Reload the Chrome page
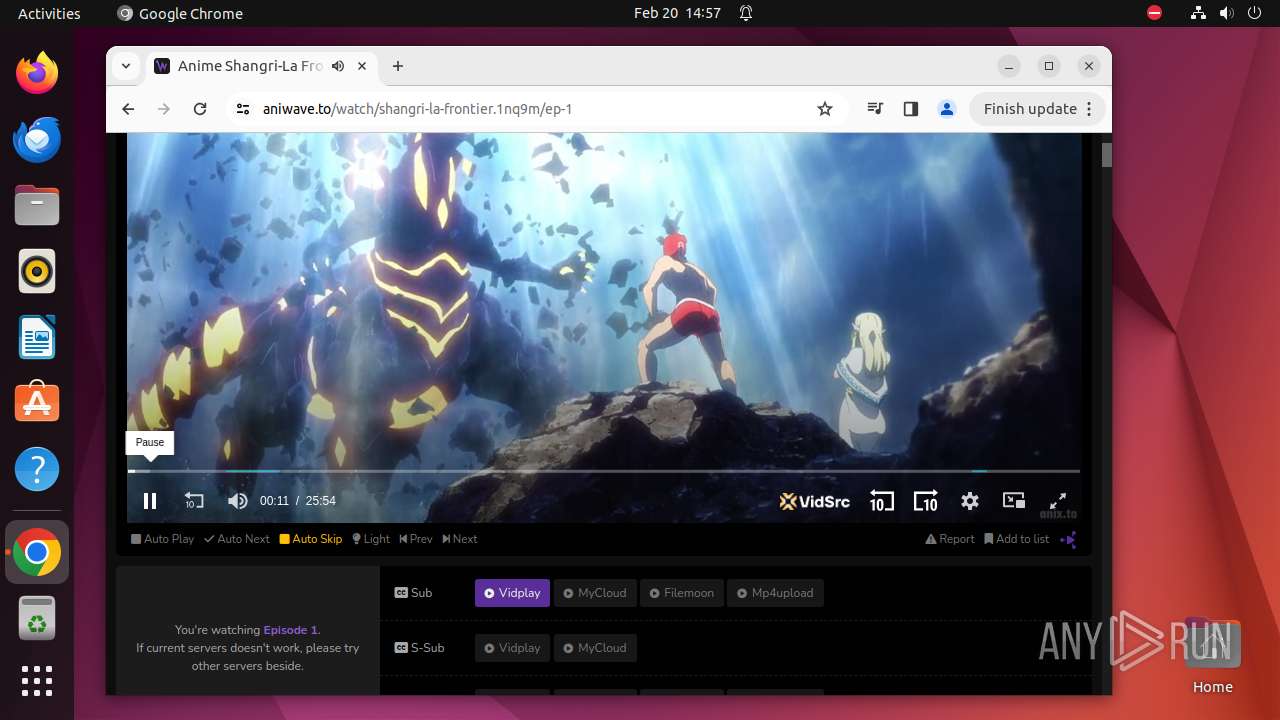 click(200, 109)
